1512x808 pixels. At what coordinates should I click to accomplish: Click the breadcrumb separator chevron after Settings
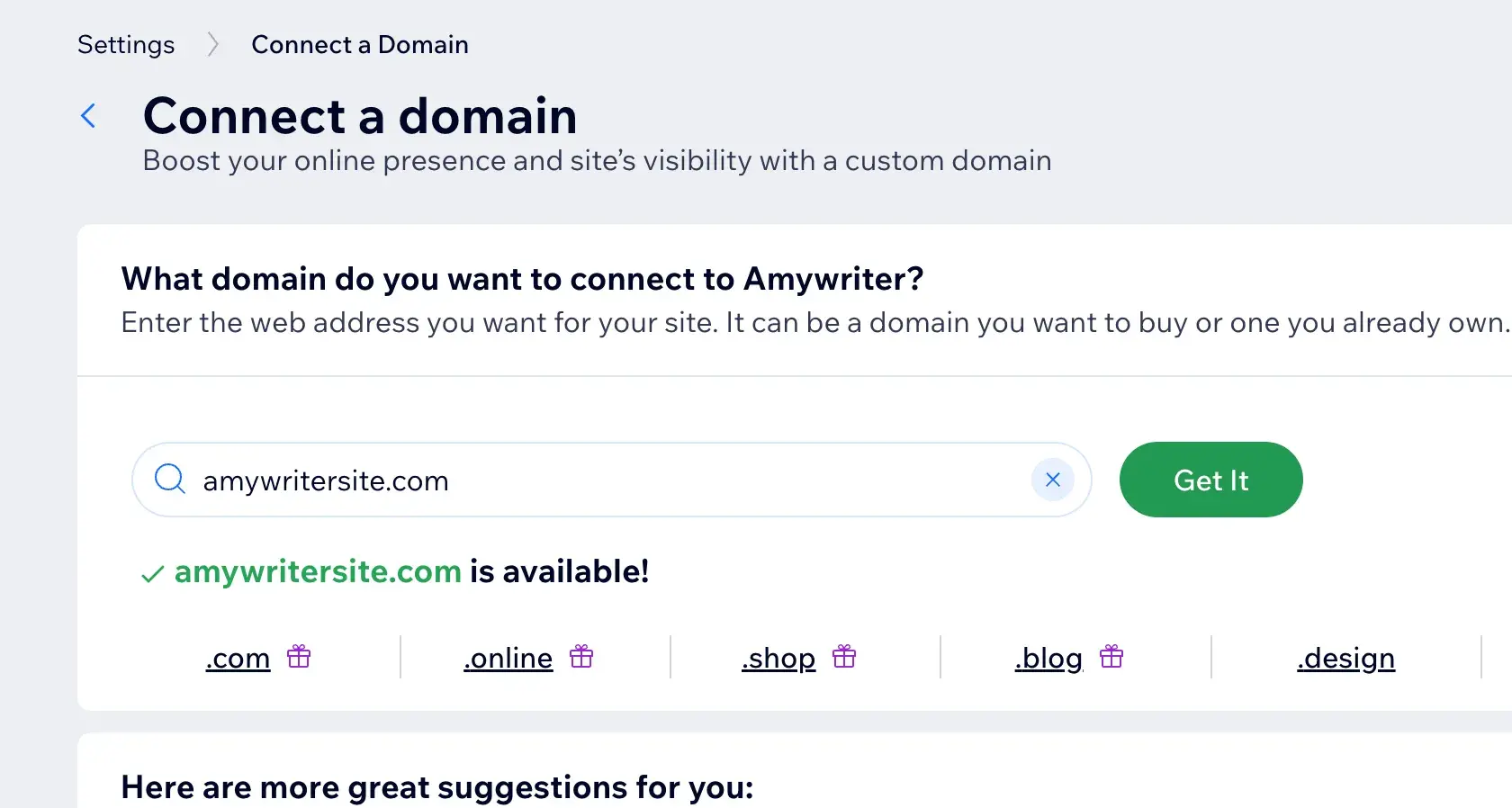(212, 44)
